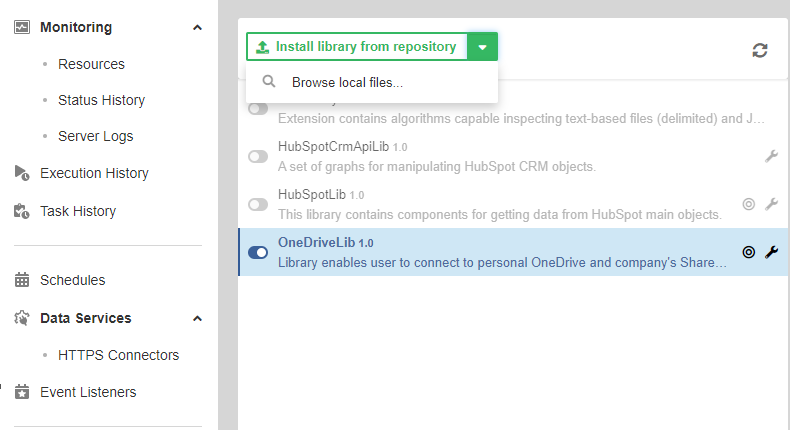This screenshot has height=430, width=790.
Task: Click the Data Services gear icon
Action: coord(22,318)
